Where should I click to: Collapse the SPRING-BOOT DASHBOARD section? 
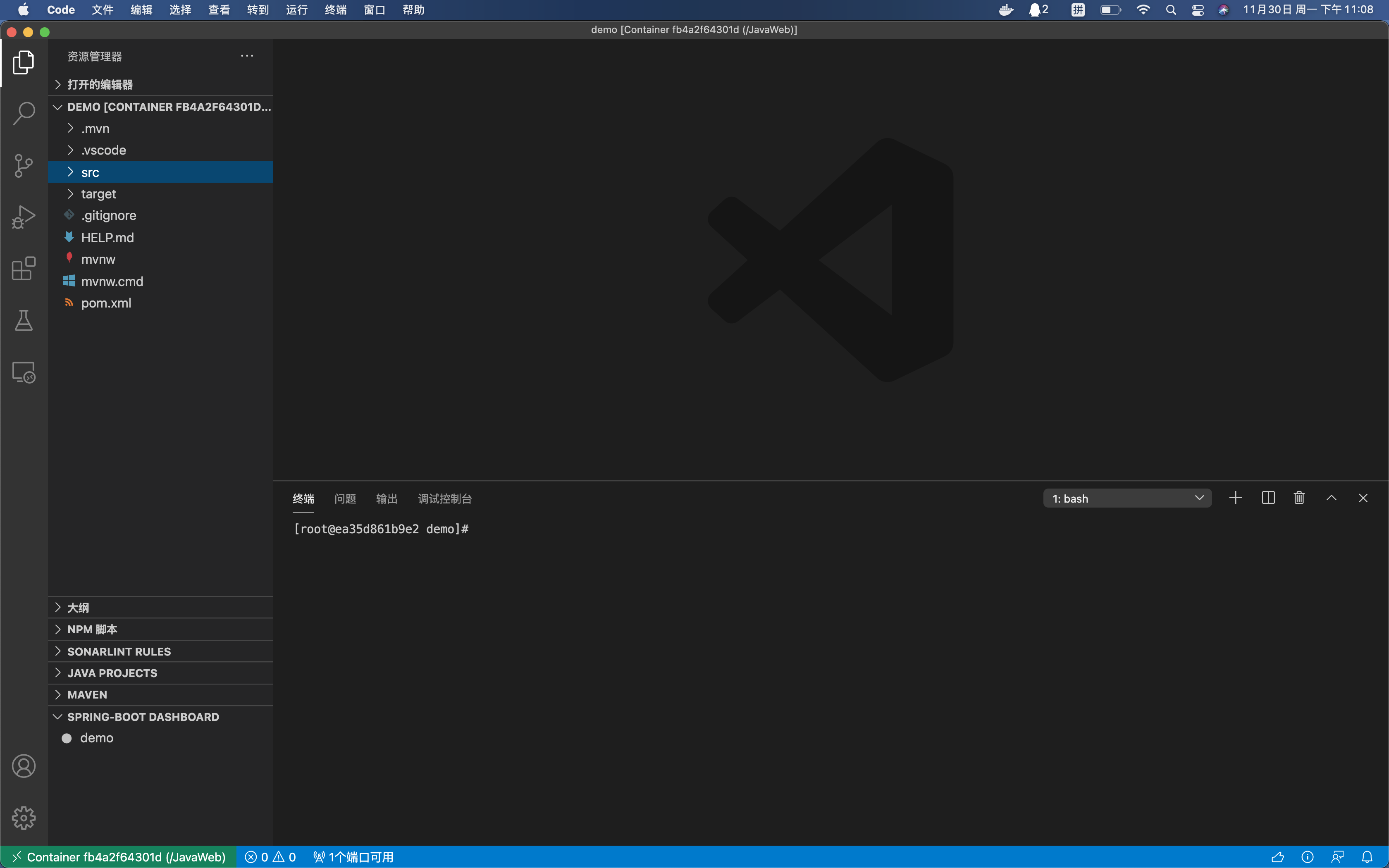coord(160,716)
